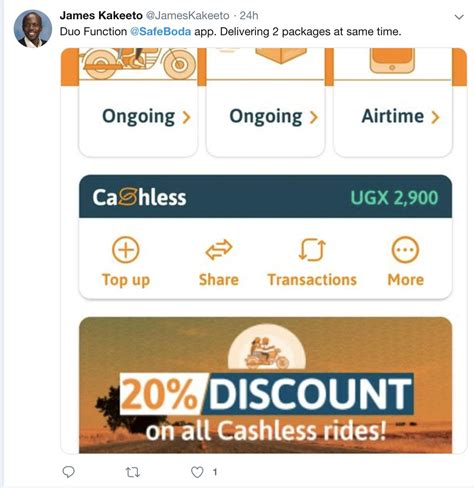Click the phone airtime illustration
Viewport: 474px width, 488px height.
(x=392, y=61)
